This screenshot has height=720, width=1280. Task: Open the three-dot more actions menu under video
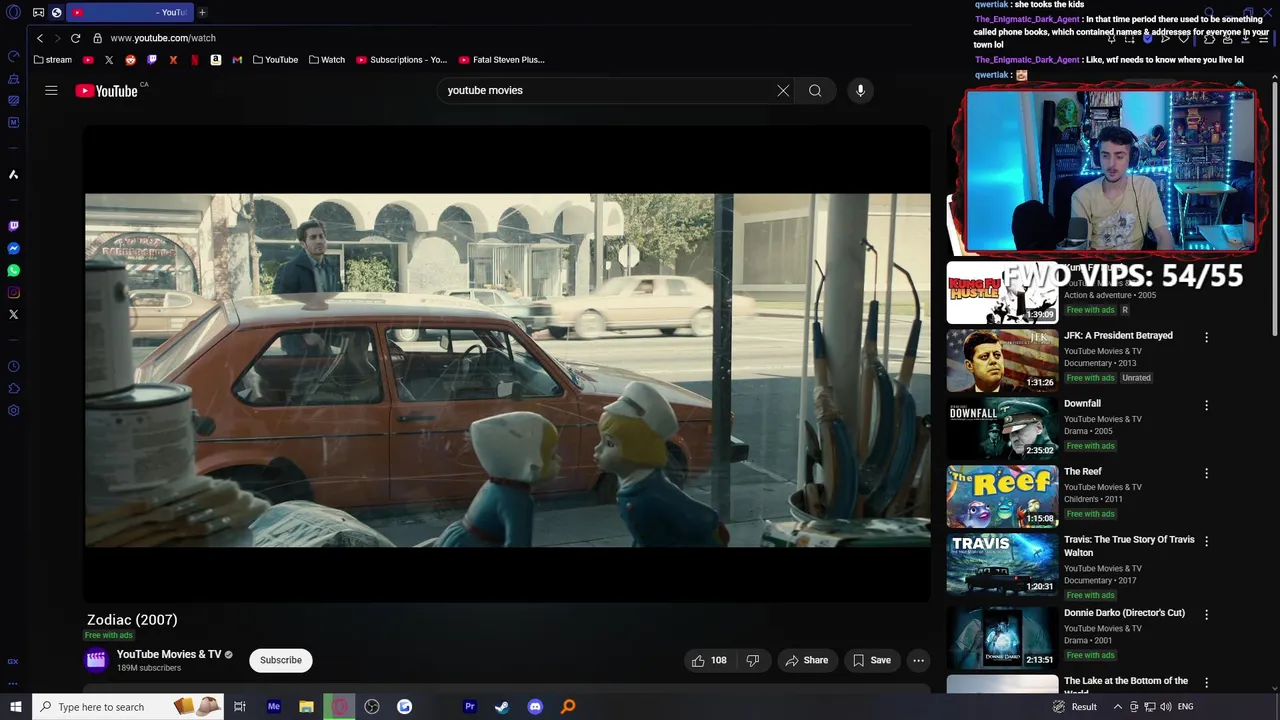click(918, 660)
